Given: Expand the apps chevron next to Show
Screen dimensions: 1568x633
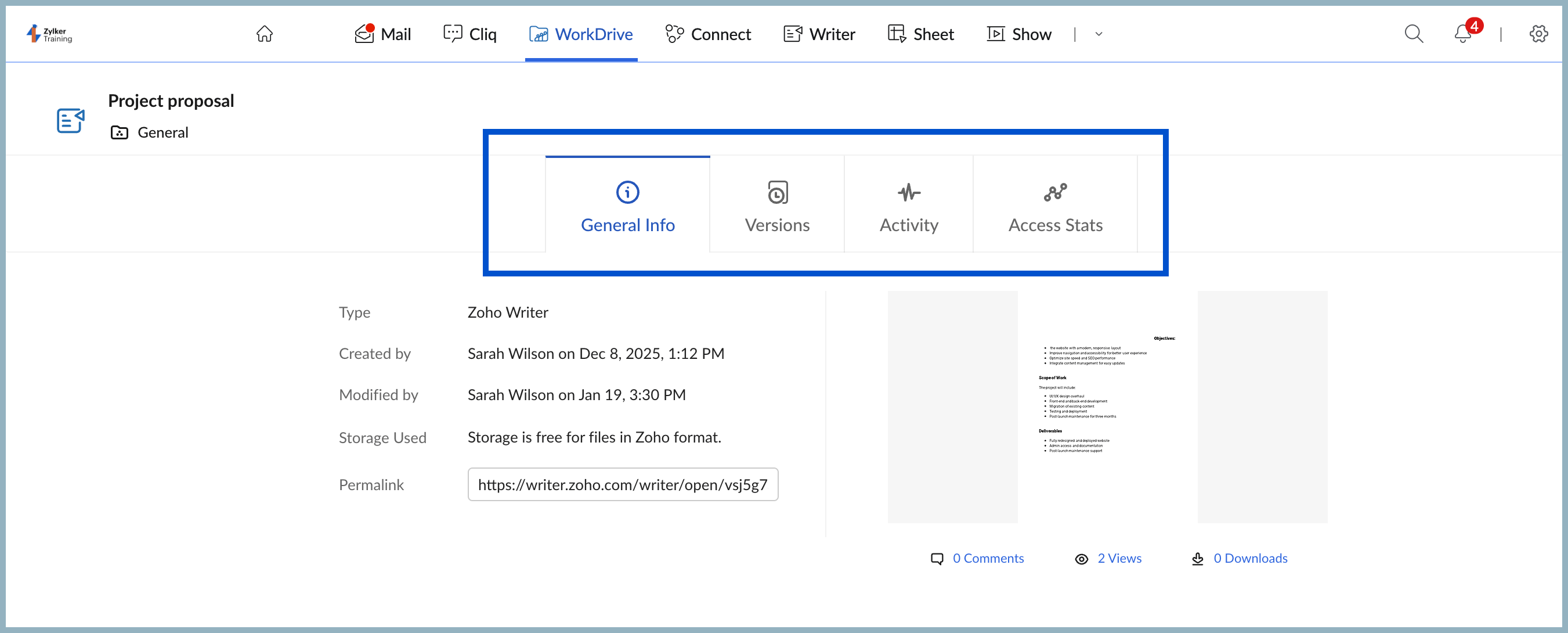Looking at the screenshot, I should point(1099,35).
